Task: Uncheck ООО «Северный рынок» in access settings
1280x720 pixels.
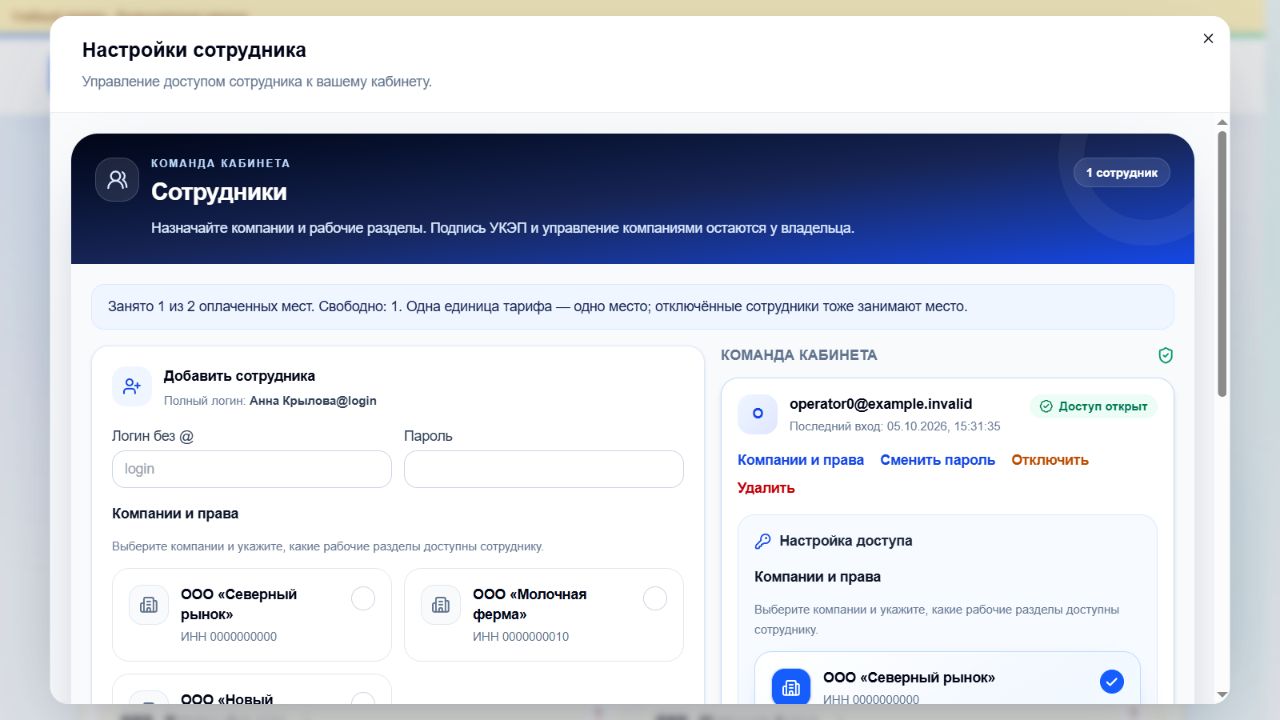Action: (x=1112, y=682)
